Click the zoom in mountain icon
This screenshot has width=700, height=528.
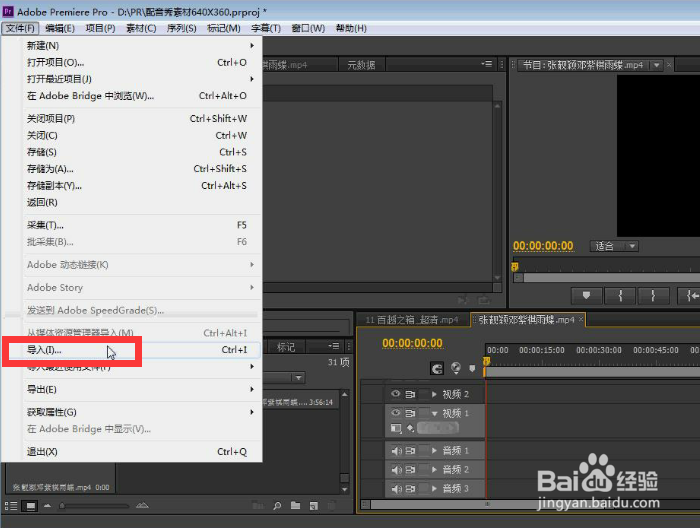tap(142, 505)
